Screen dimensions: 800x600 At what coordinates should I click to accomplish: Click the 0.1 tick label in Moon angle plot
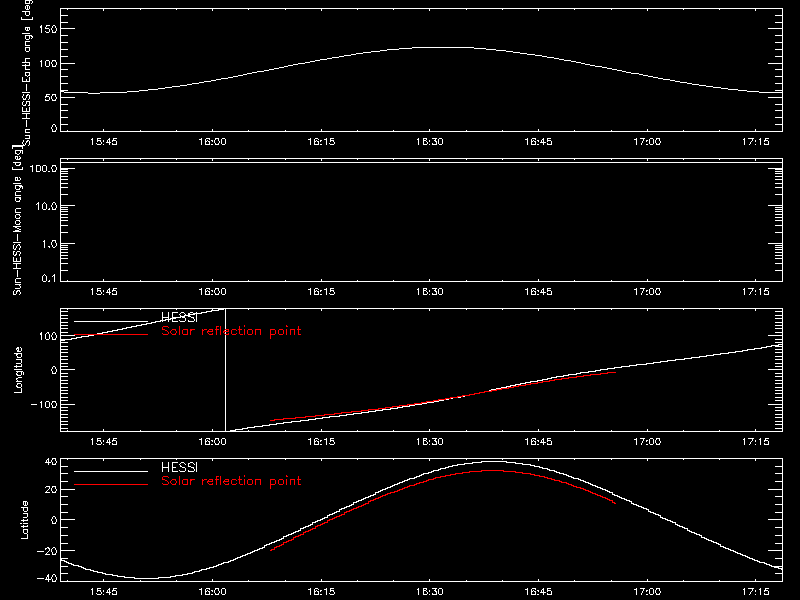point(49,279)
